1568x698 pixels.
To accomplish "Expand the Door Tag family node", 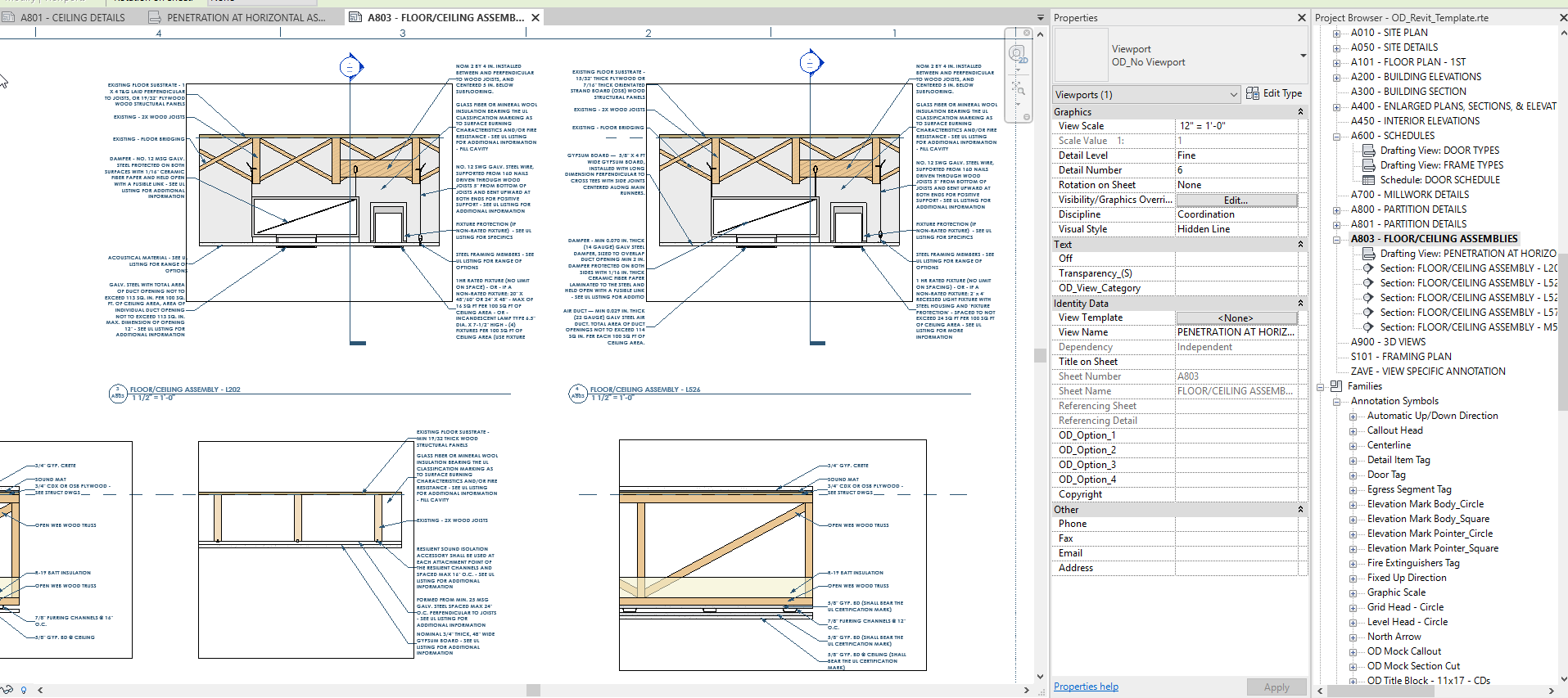I will point(1353,475).
